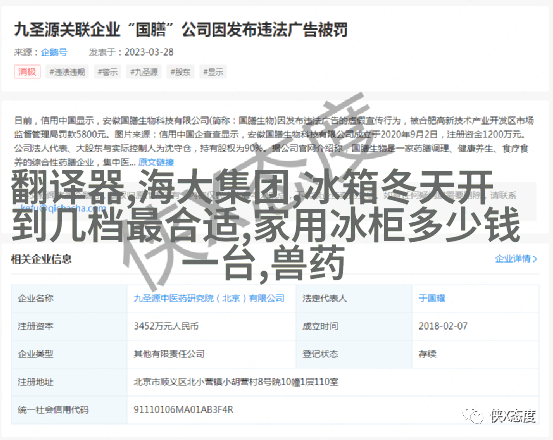Click the 存续 registration status value

(x=427, y=354)
